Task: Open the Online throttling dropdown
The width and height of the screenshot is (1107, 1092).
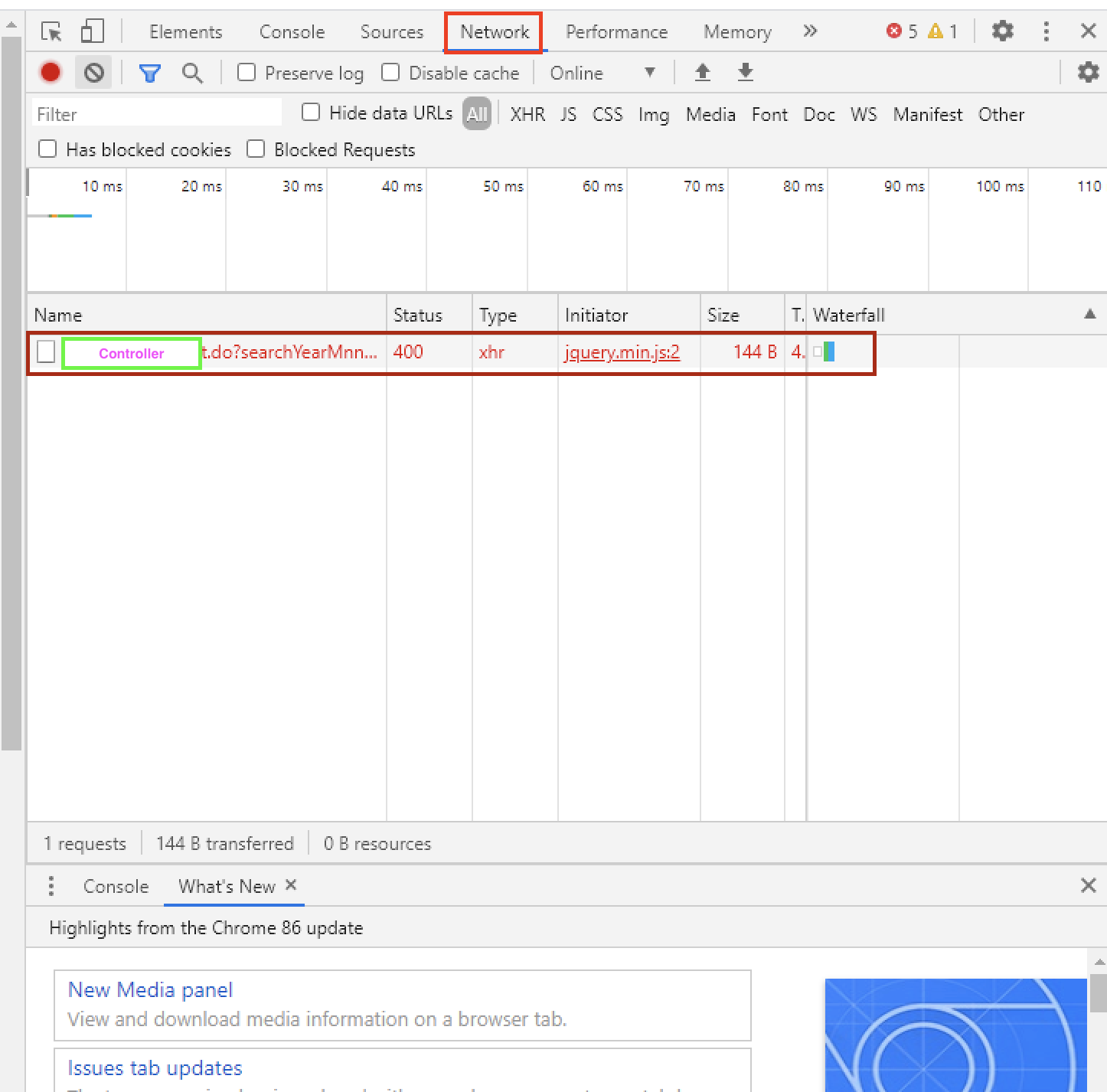Action: pyautogui.click(x=603, y=74)
